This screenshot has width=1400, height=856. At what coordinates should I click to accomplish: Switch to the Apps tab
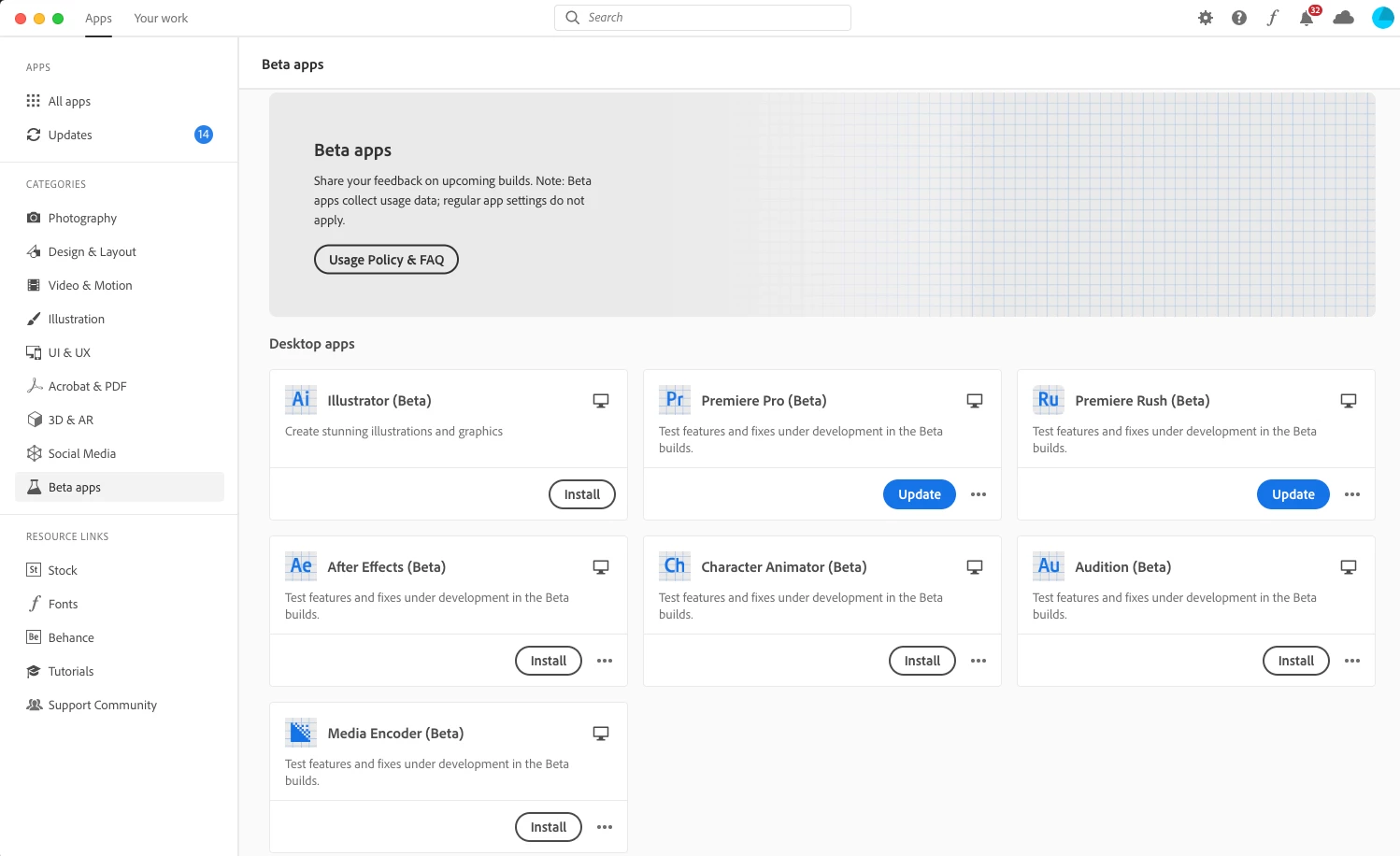pos(98,18)
